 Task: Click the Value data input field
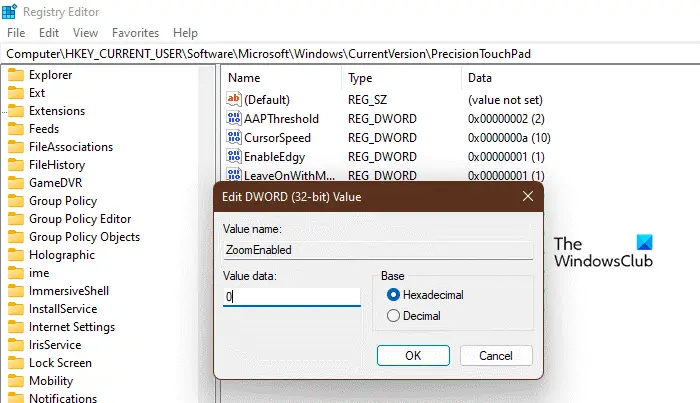[292, 297]
